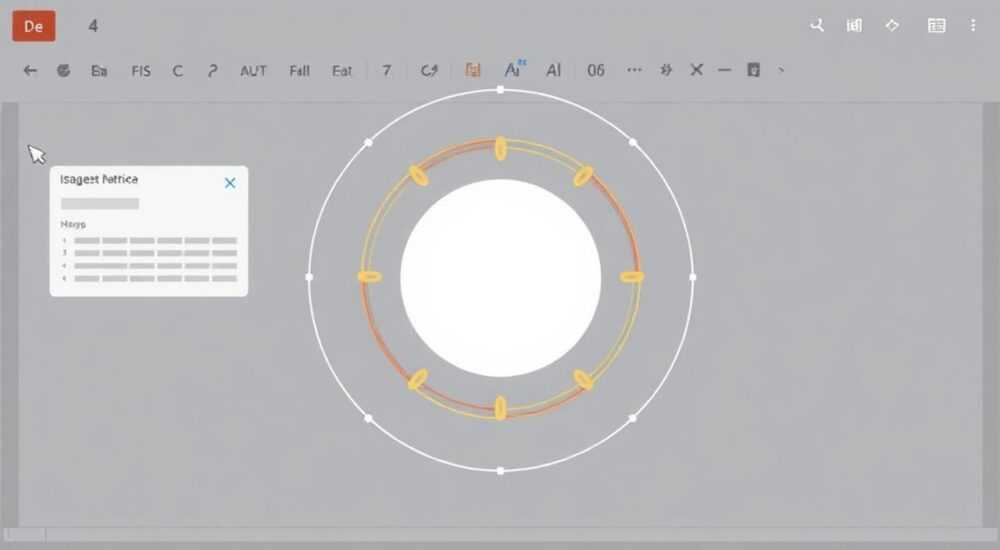Click the upper-left yellow marker on ring
1000x550 pixels.
tap(418, 176)
